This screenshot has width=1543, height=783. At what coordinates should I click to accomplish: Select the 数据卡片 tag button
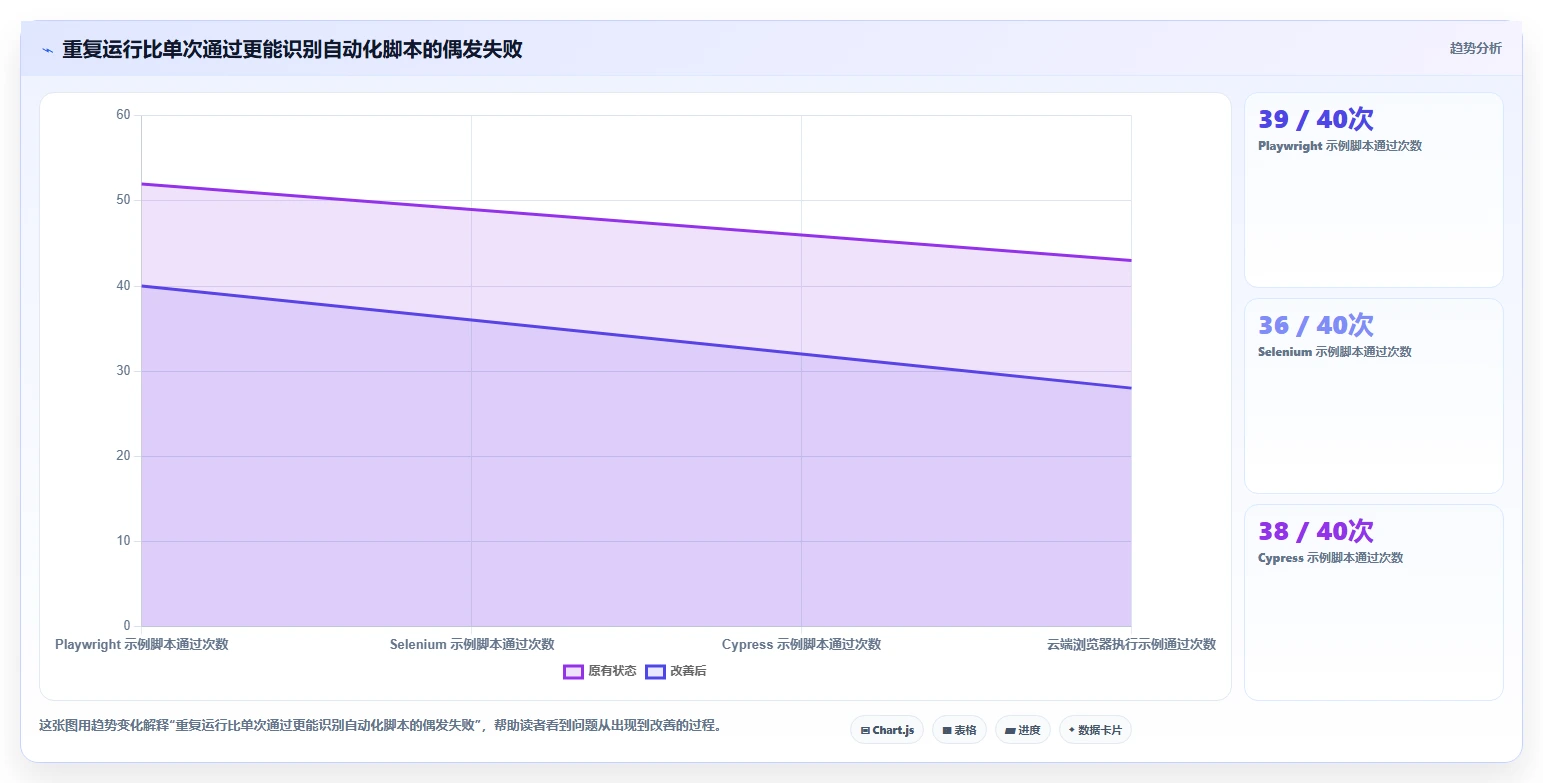tap(1095, 730)
